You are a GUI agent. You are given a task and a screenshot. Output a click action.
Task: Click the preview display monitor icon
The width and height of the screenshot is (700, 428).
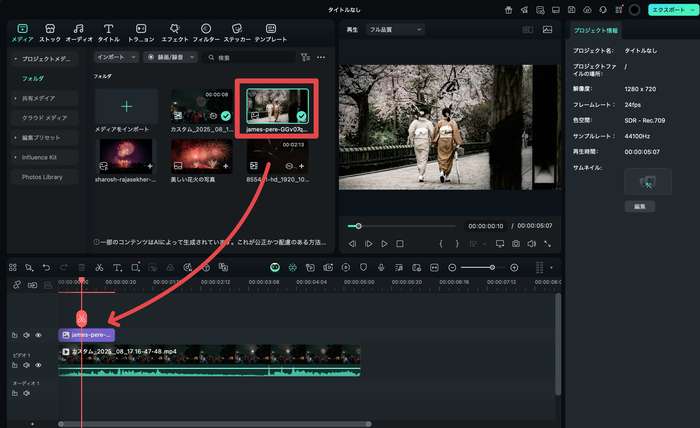point(500,244)
